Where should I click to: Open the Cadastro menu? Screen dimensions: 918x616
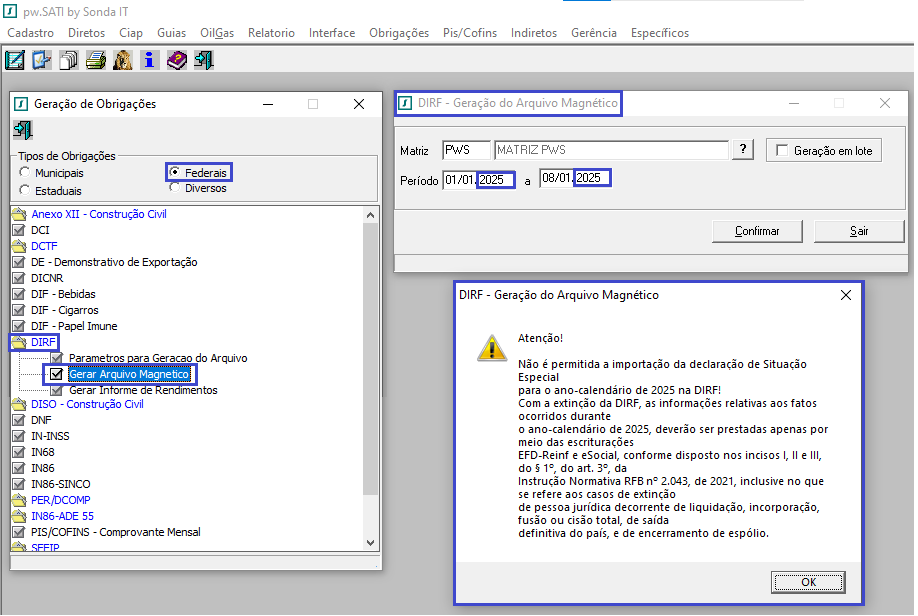click(30, 33)
